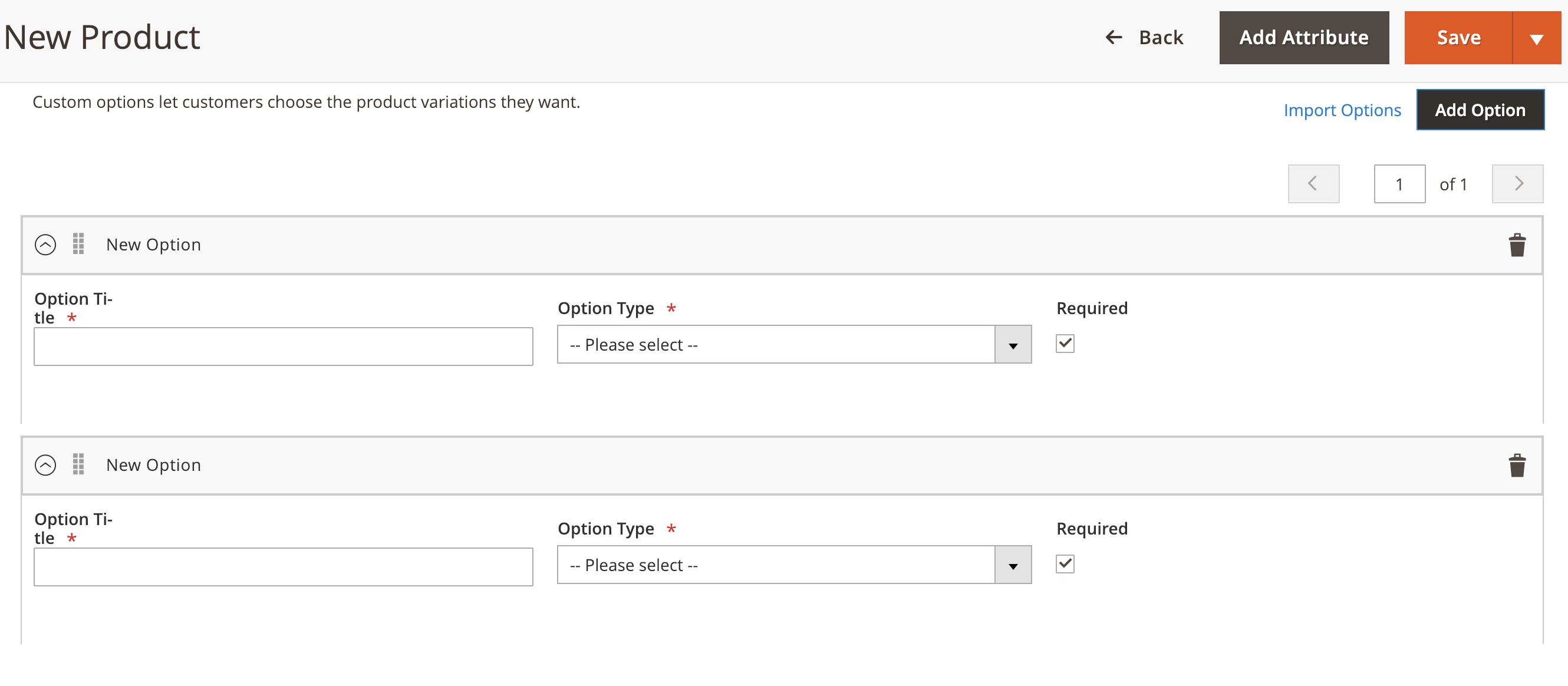Uncheck Required in the first option
This screenshot has width=1568, height=686.
click(x=1065, y=344)
